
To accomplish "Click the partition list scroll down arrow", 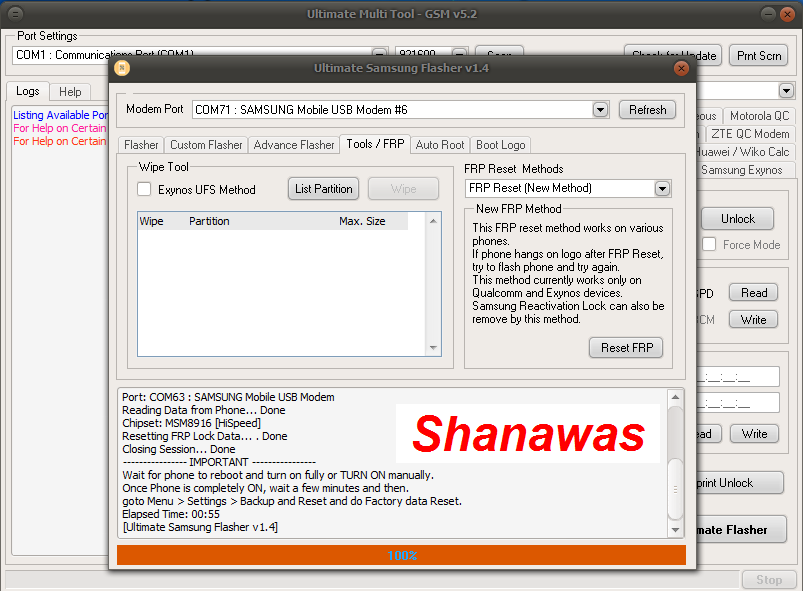I will [433, 348].
